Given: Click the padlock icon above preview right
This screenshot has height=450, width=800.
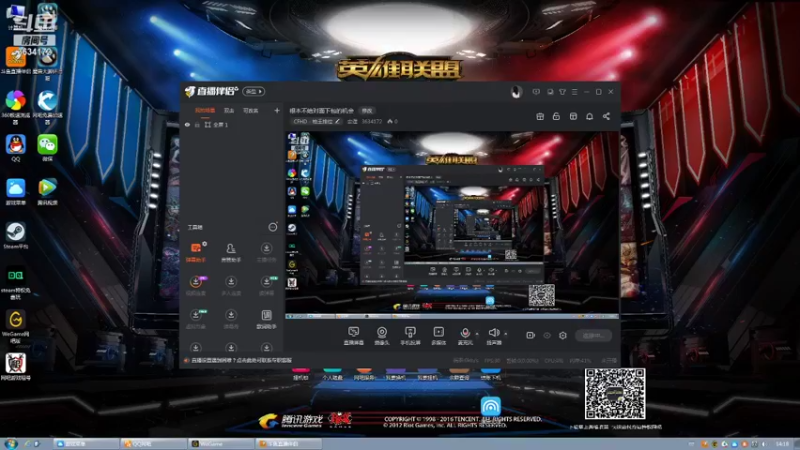Looking at the screenshot, I should click(556, 116).
